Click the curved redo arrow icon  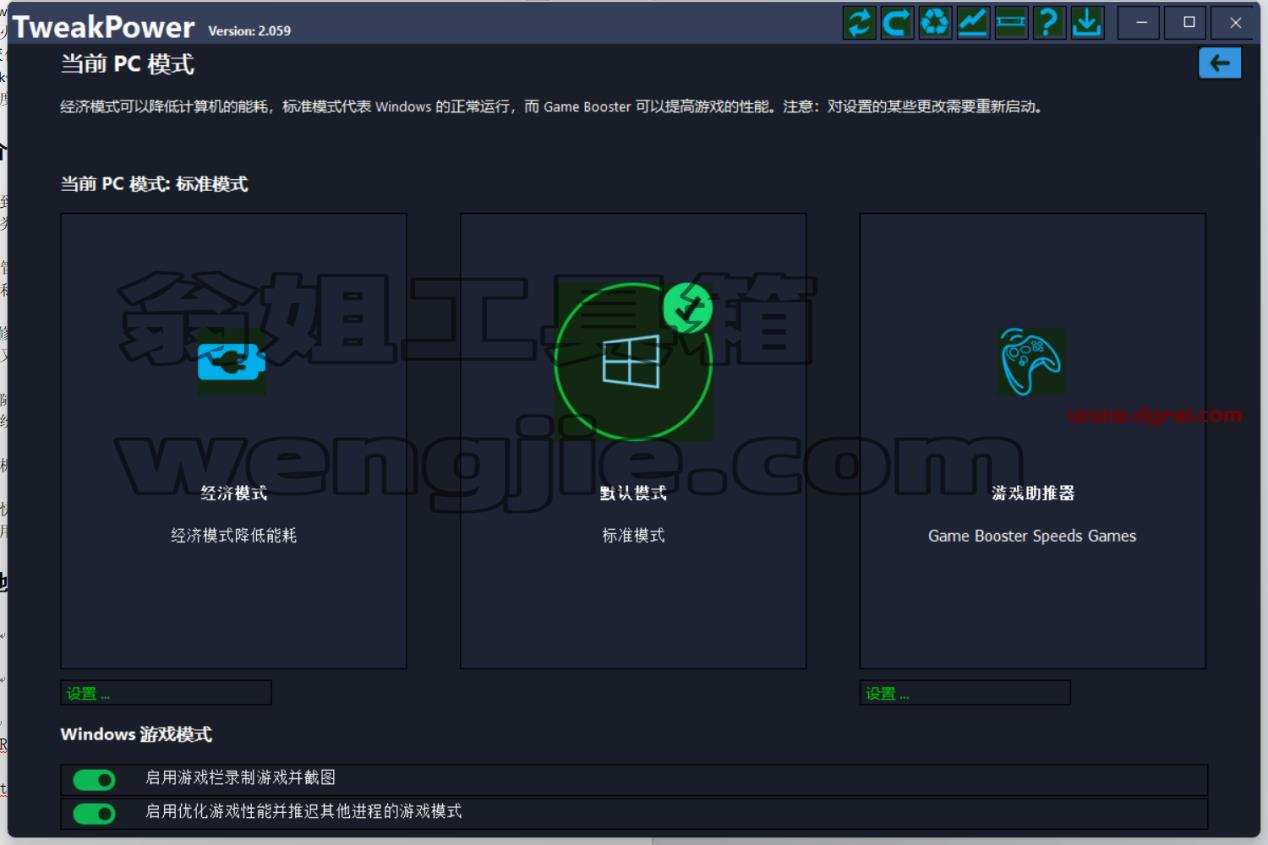[897, 22]
